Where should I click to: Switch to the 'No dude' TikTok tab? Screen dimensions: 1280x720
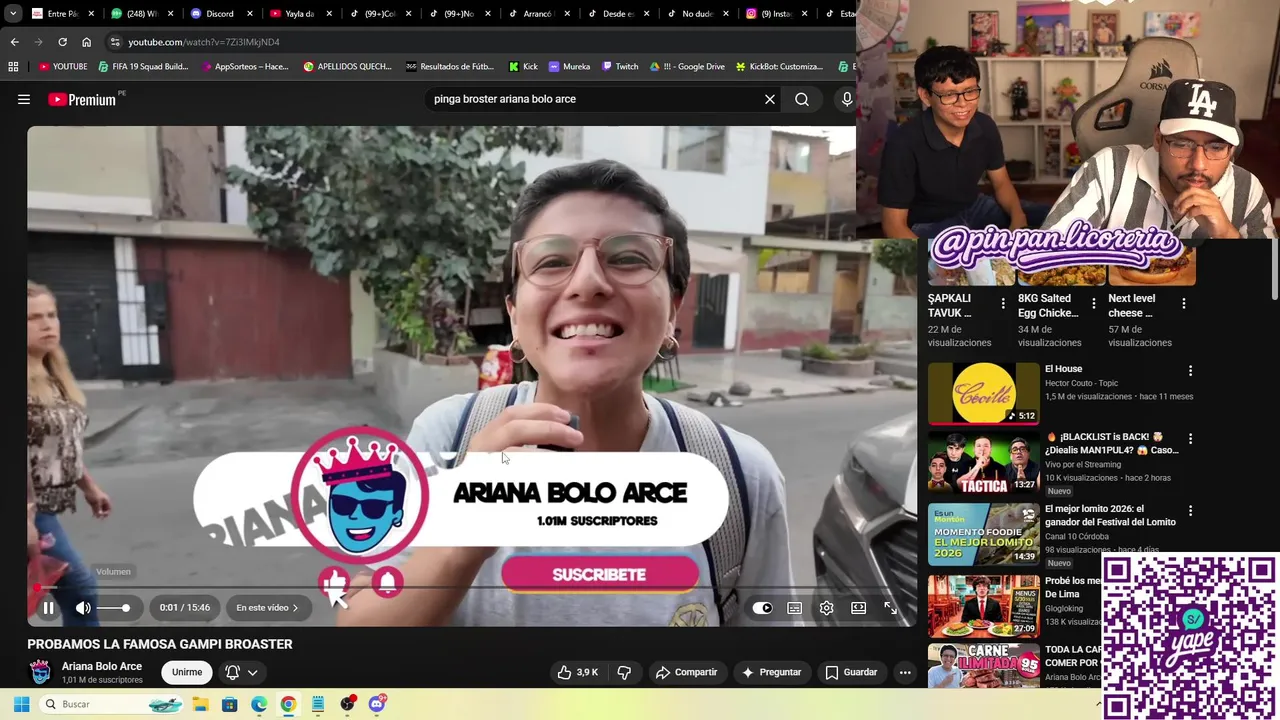pos(697,14)
